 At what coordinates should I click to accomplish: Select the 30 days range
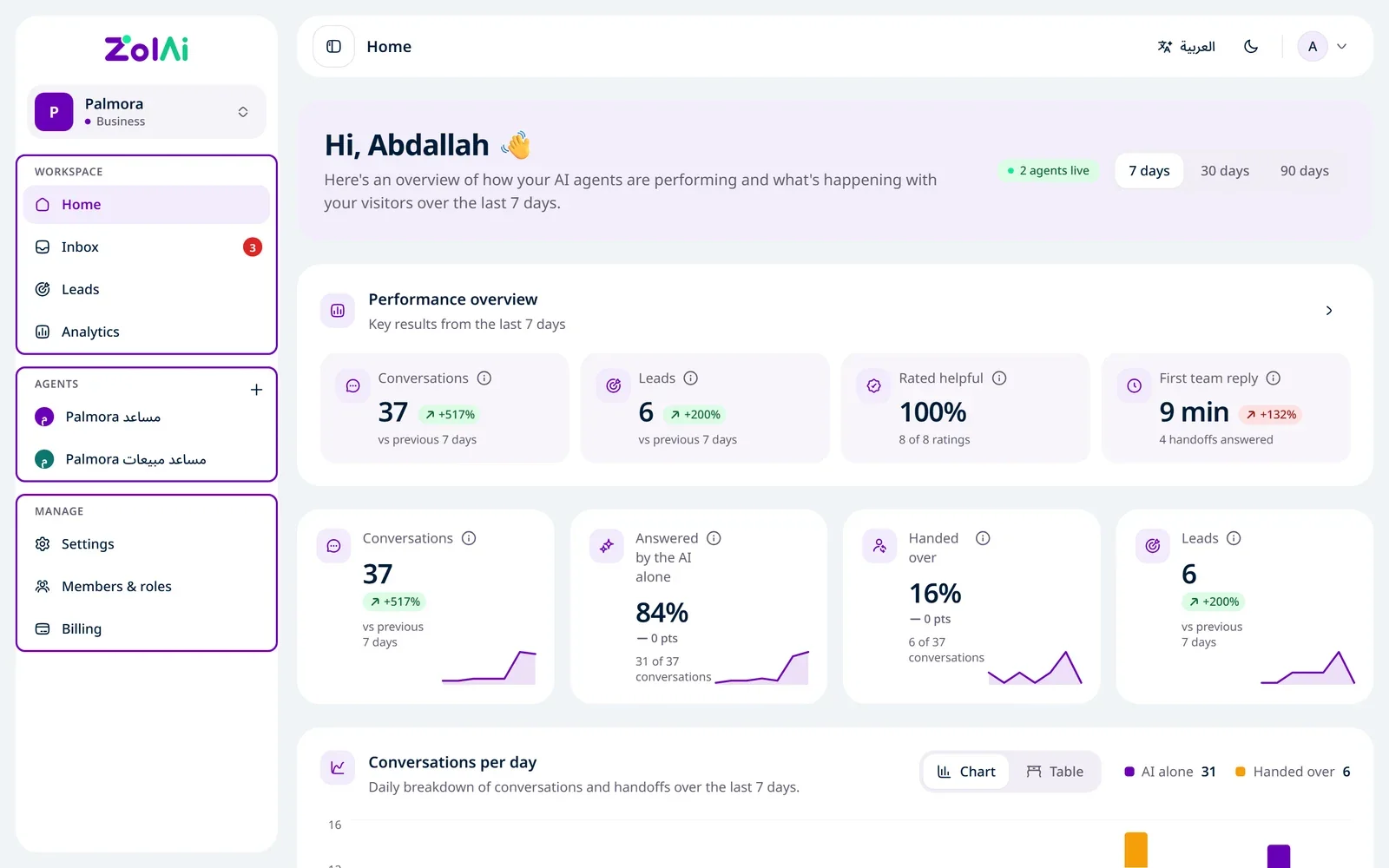point(1225,171)
